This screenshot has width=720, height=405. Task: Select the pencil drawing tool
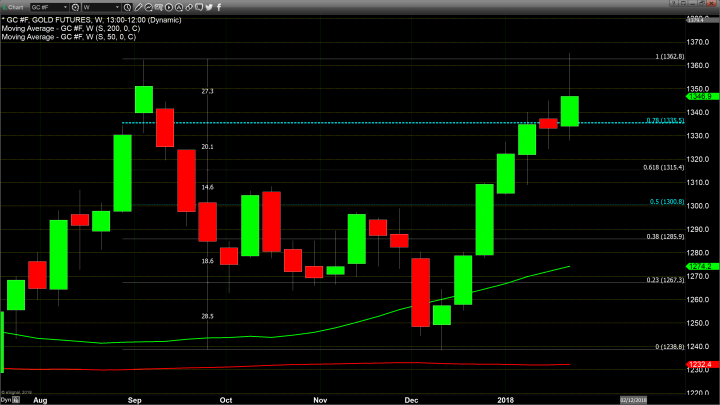(139, 7)
